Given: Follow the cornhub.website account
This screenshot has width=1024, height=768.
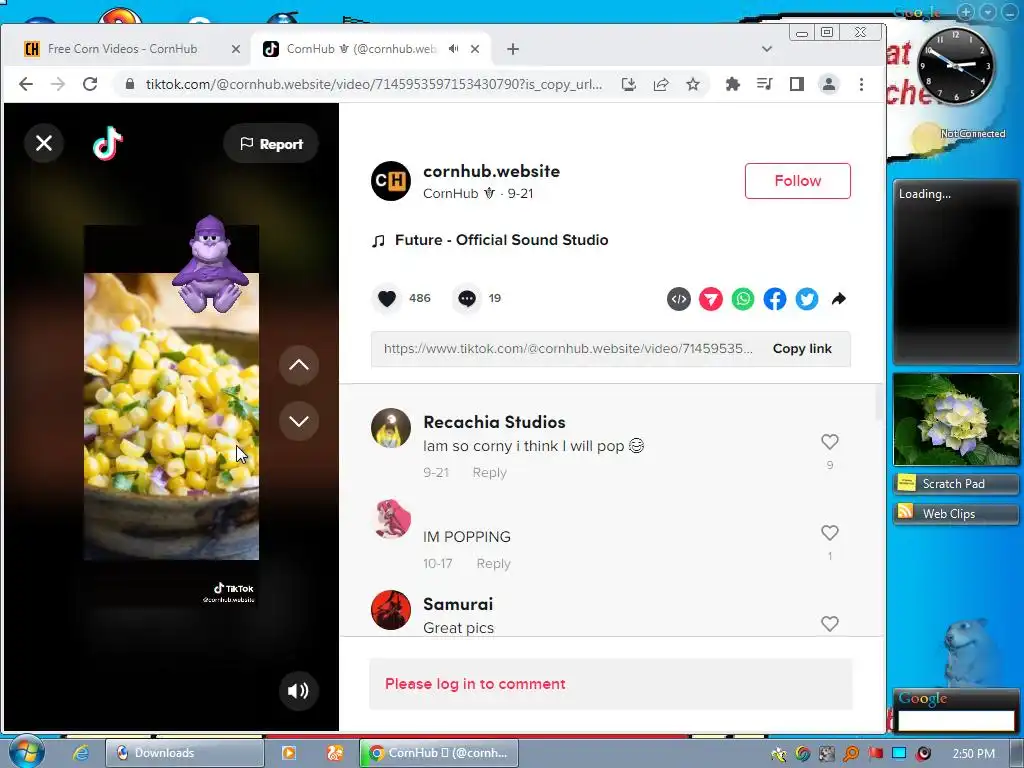Looking at the screenshot, I should 797,181.
